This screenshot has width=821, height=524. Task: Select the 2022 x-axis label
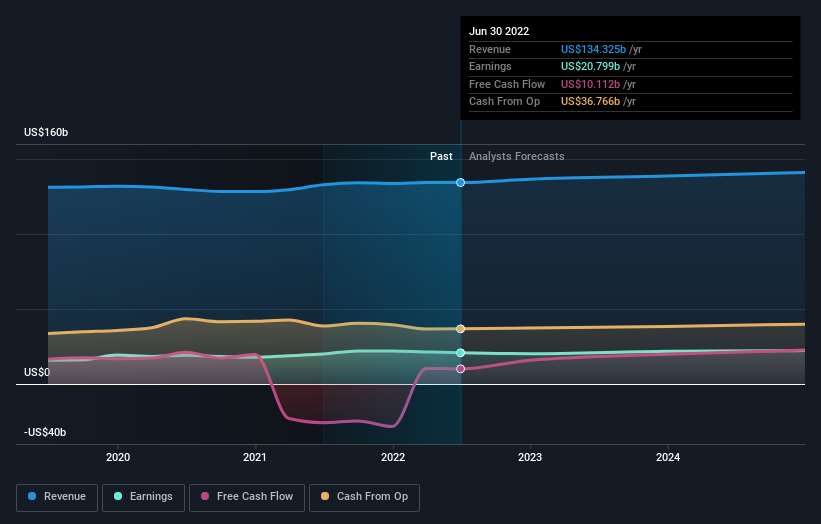pos(393,457)
